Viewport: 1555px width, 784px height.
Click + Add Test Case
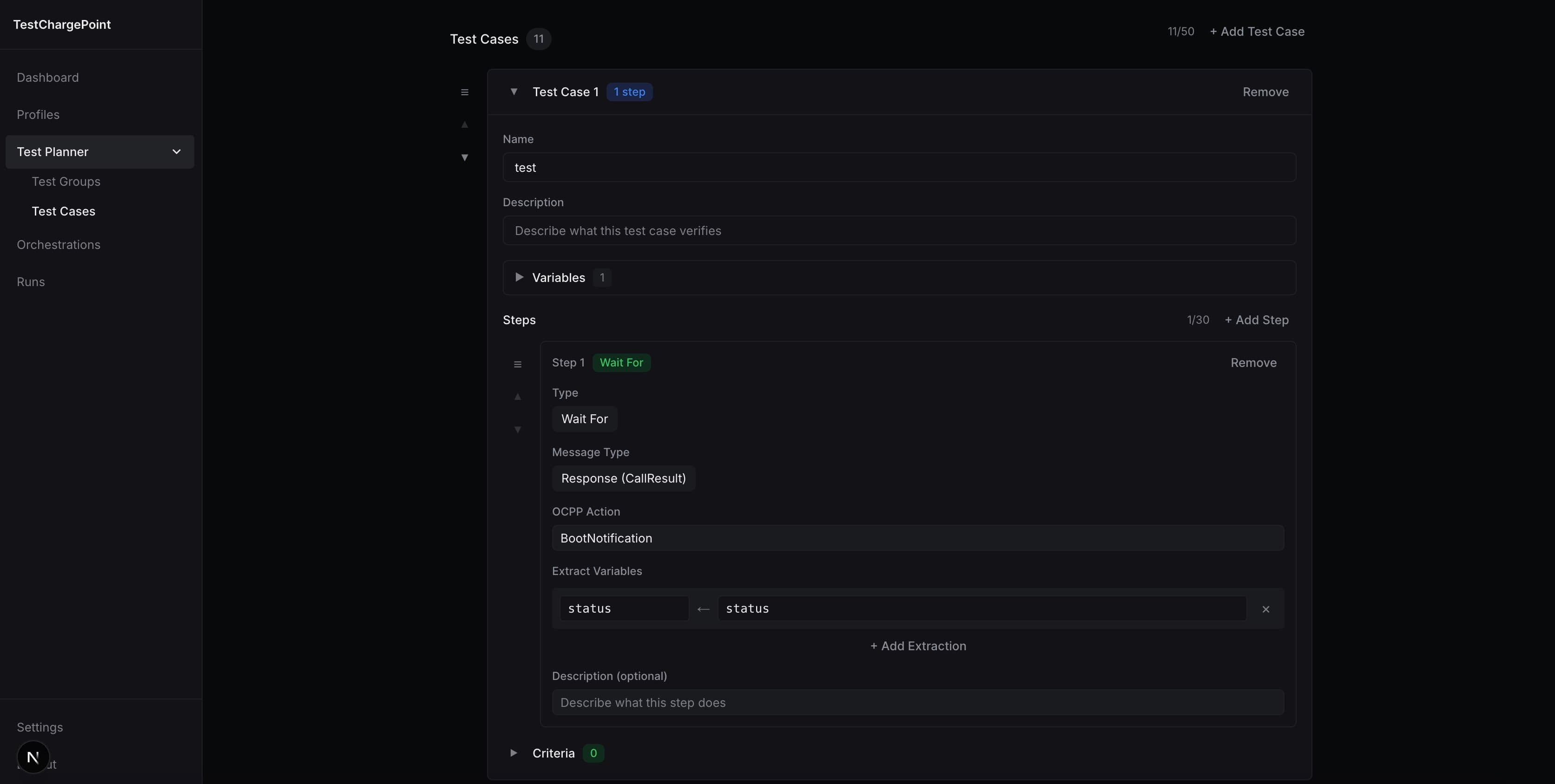(x=1257, y=32)
